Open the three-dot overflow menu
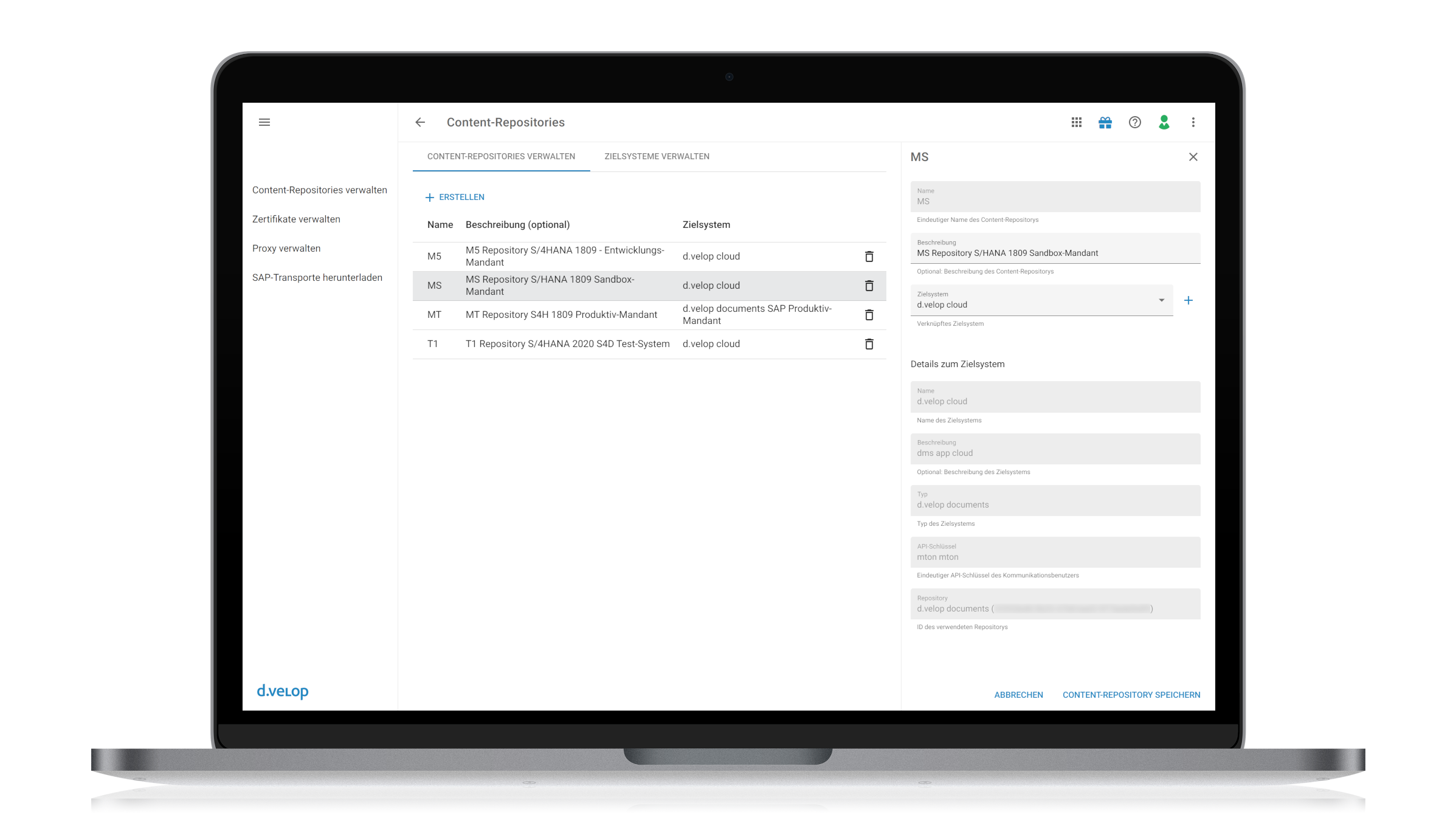 [x=1193, y=122]
